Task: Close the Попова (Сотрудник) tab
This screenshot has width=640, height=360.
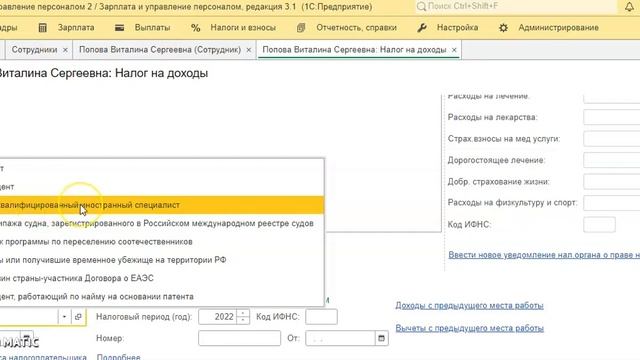Action: pyautogui.click(x=249, y=50)
